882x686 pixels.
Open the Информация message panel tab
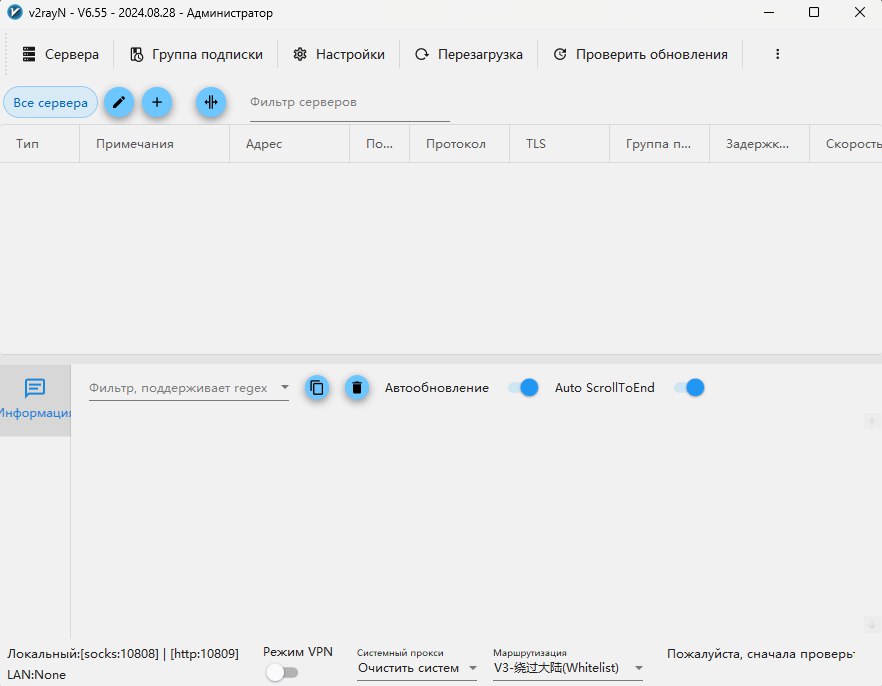pos(35,400)
